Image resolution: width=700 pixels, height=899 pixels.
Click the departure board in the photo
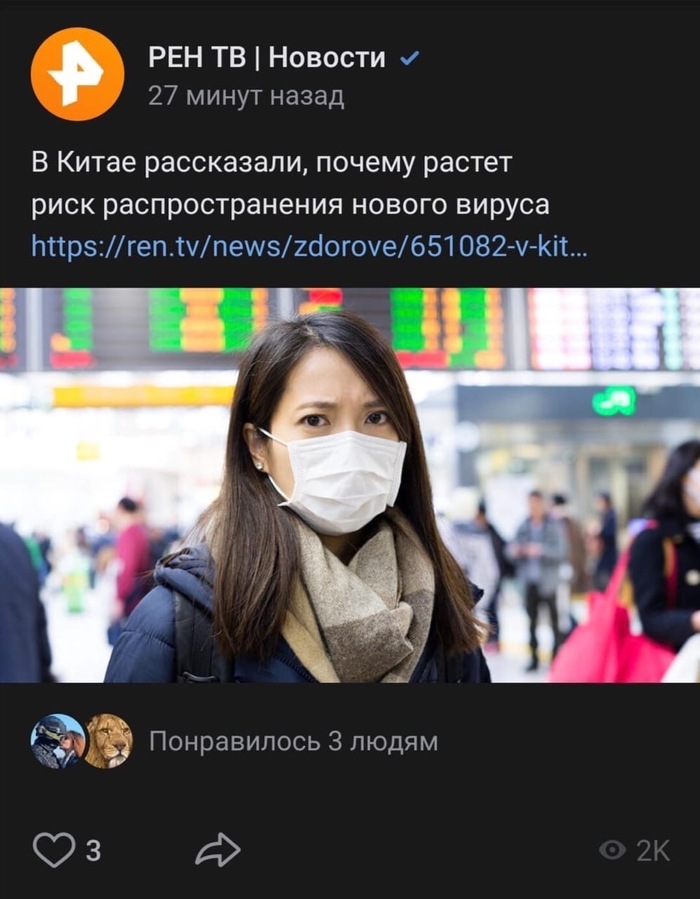click(350, 329)
